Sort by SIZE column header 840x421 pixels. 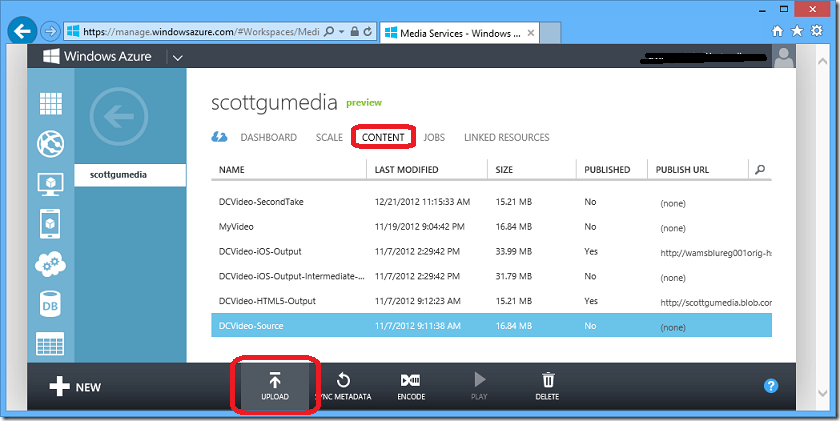point(504,170)
